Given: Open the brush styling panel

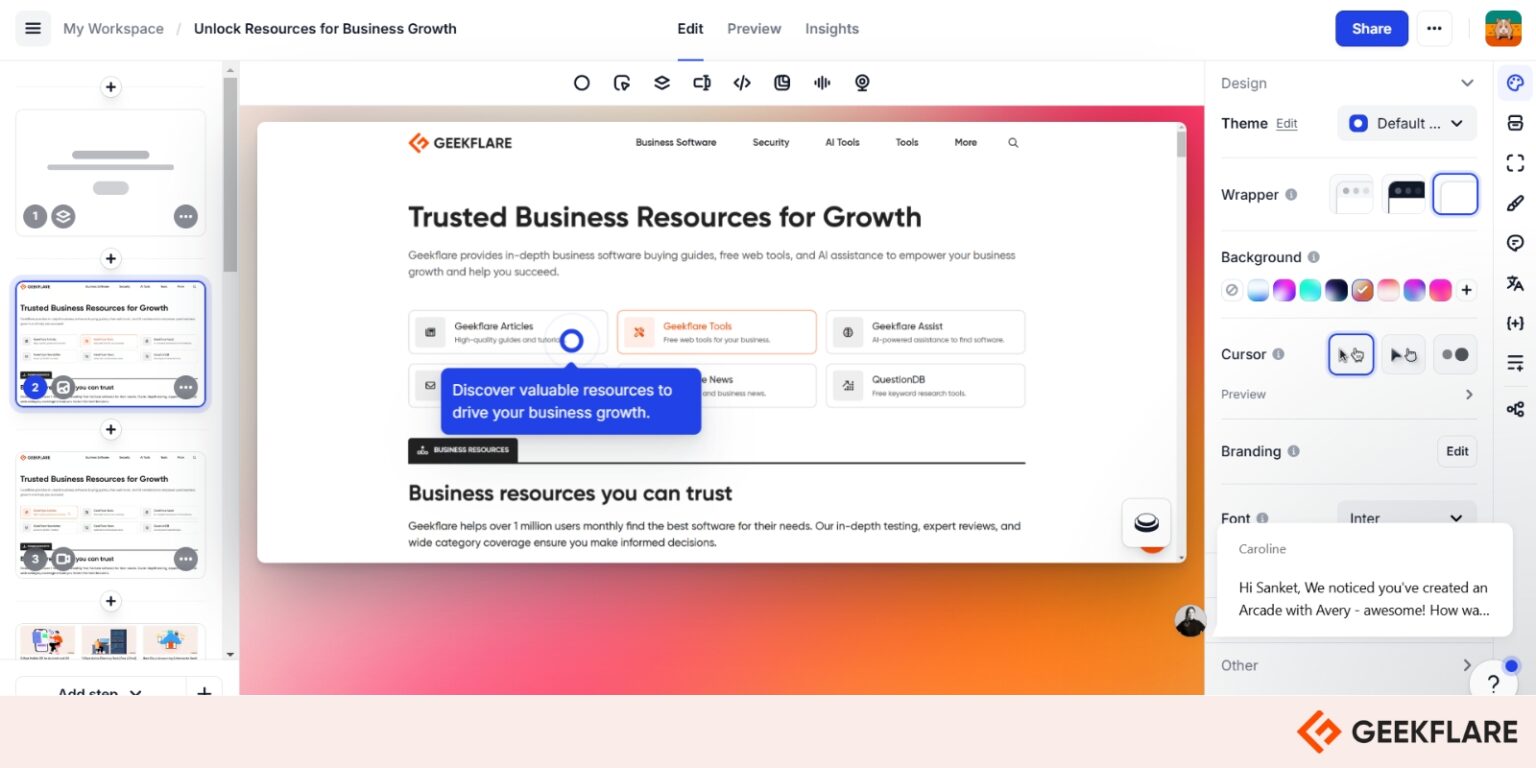Looking at the screenshot, I should [1515, 203].
